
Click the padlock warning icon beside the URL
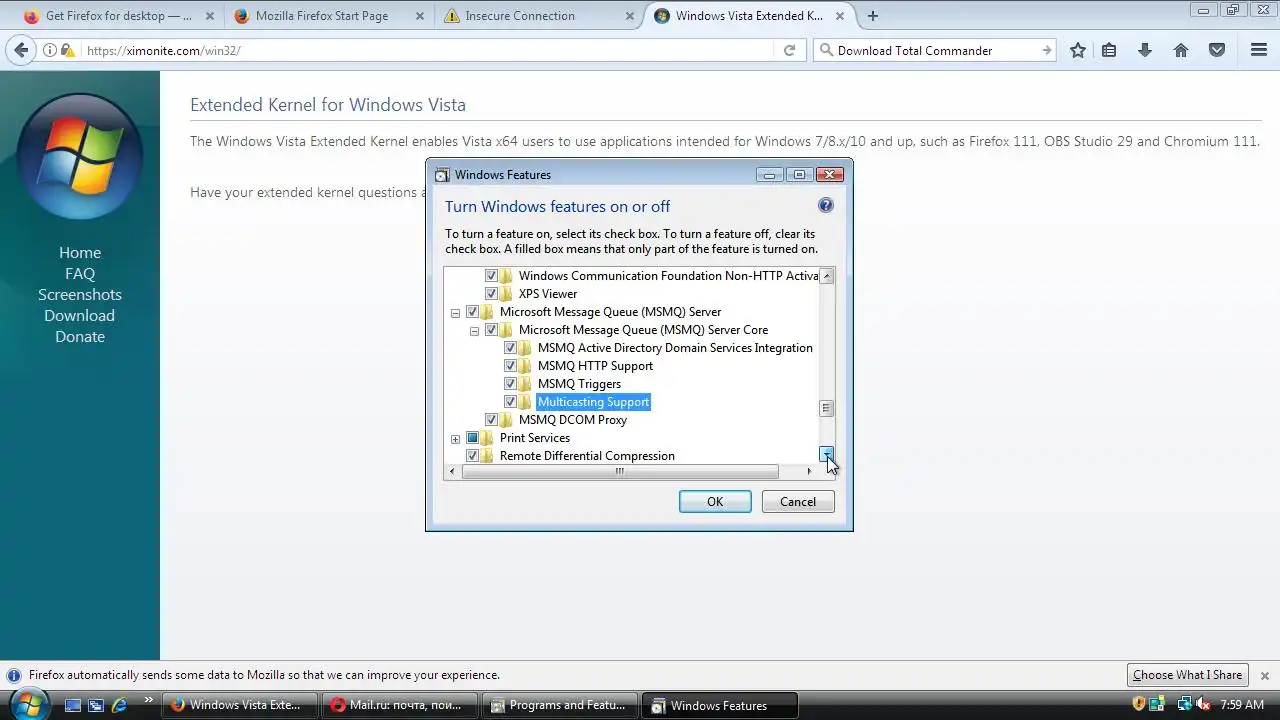tap(67, 50)
